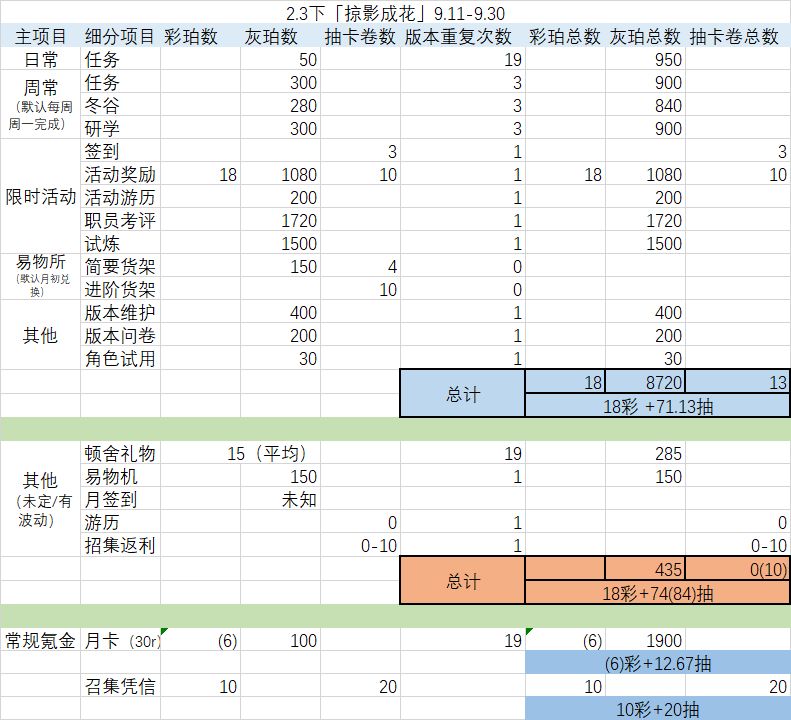This screenshot has width=791, height=720.
Task: Click the 招集返利 row label
Action: pos(120,545)
